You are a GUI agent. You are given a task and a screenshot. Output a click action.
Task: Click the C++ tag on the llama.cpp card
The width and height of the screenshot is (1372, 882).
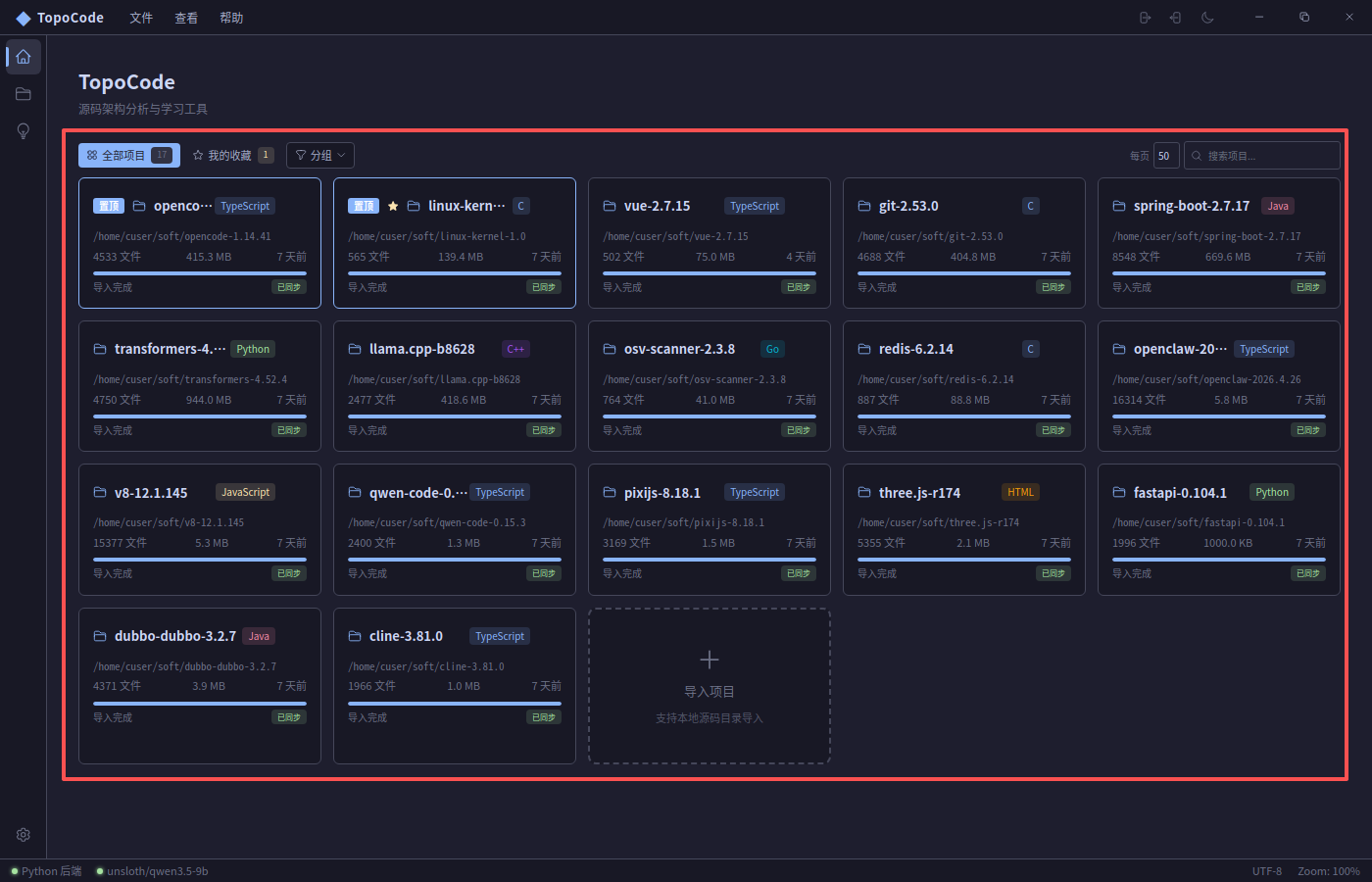[515, 349]
